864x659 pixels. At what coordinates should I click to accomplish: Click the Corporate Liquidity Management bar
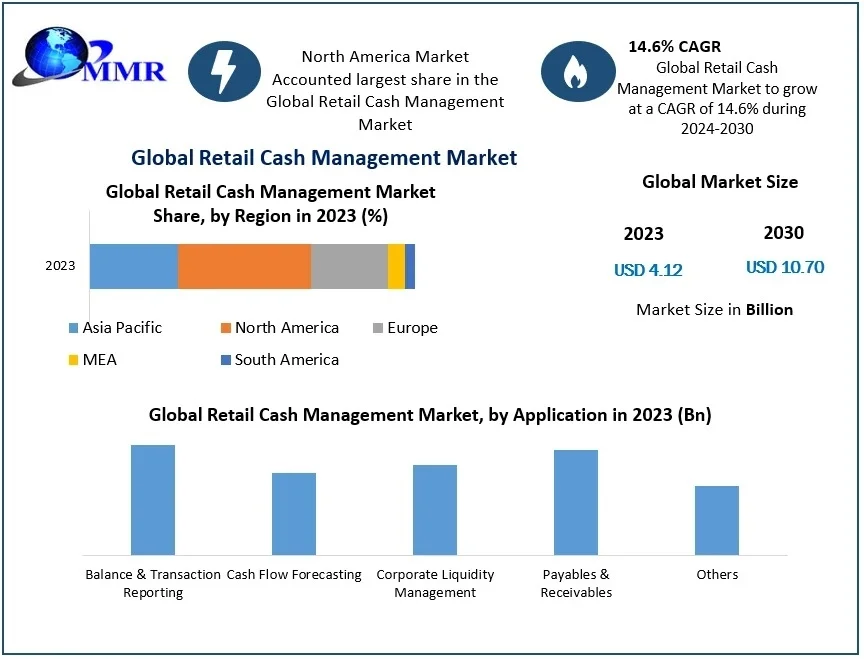(x=435, y=510)
